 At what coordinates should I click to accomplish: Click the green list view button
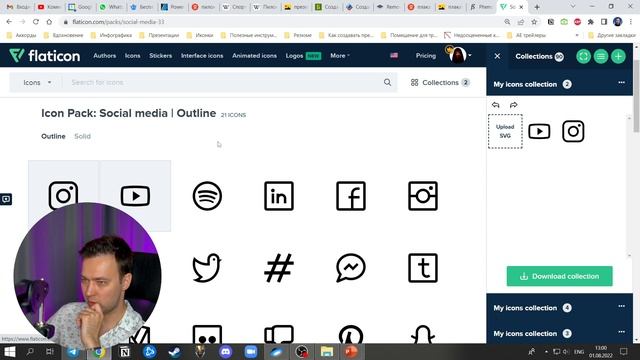[x=601, y=56]
